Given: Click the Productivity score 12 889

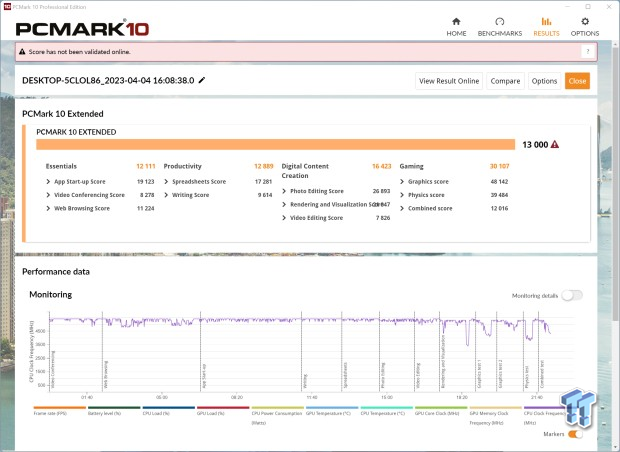Looking at the screenshot, I should point(264,166).
